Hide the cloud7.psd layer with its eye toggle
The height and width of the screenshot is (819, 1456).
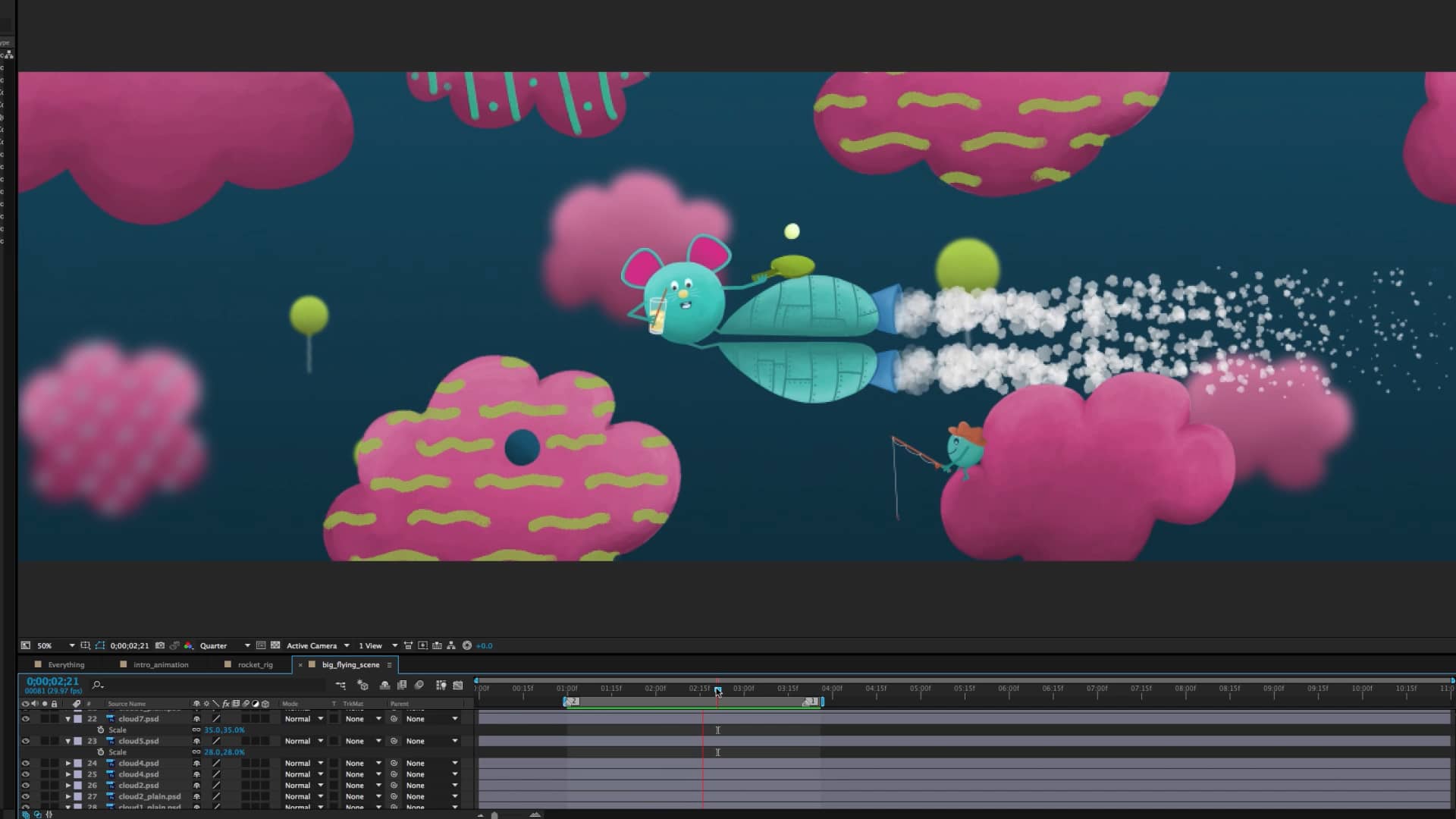[x=27, y=718]
